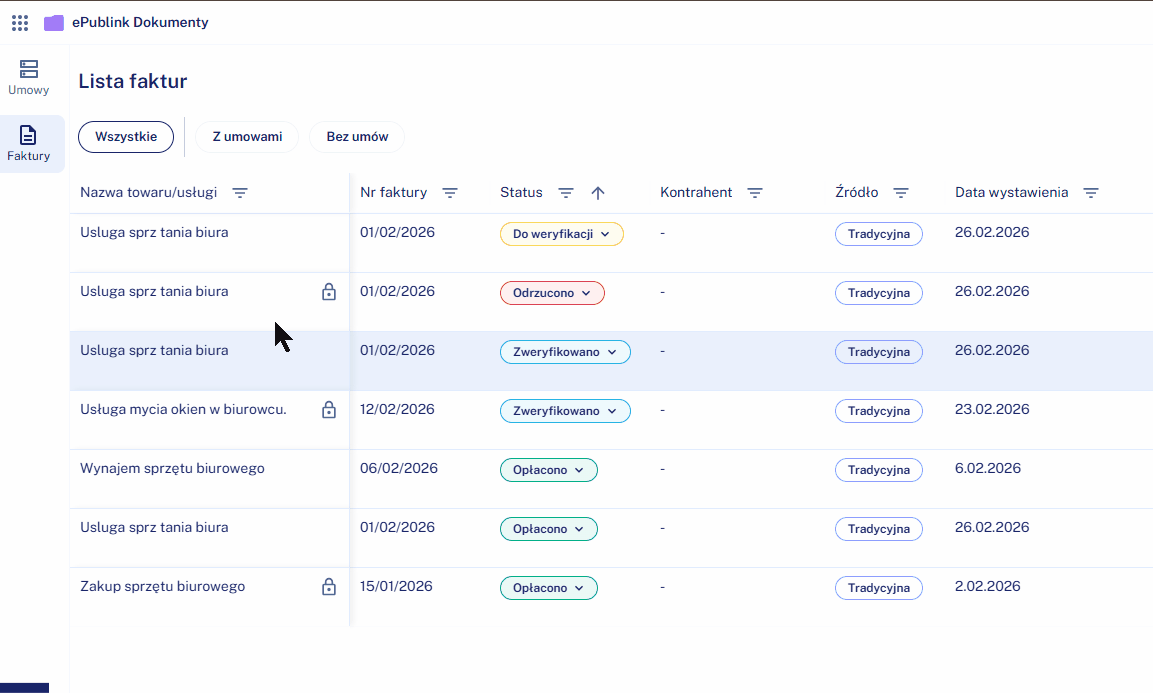This screenshot has height=693, width=1153.
Task: Open the filter for Nazwa towaru/usługi column
Action: (x=240, y=192)
